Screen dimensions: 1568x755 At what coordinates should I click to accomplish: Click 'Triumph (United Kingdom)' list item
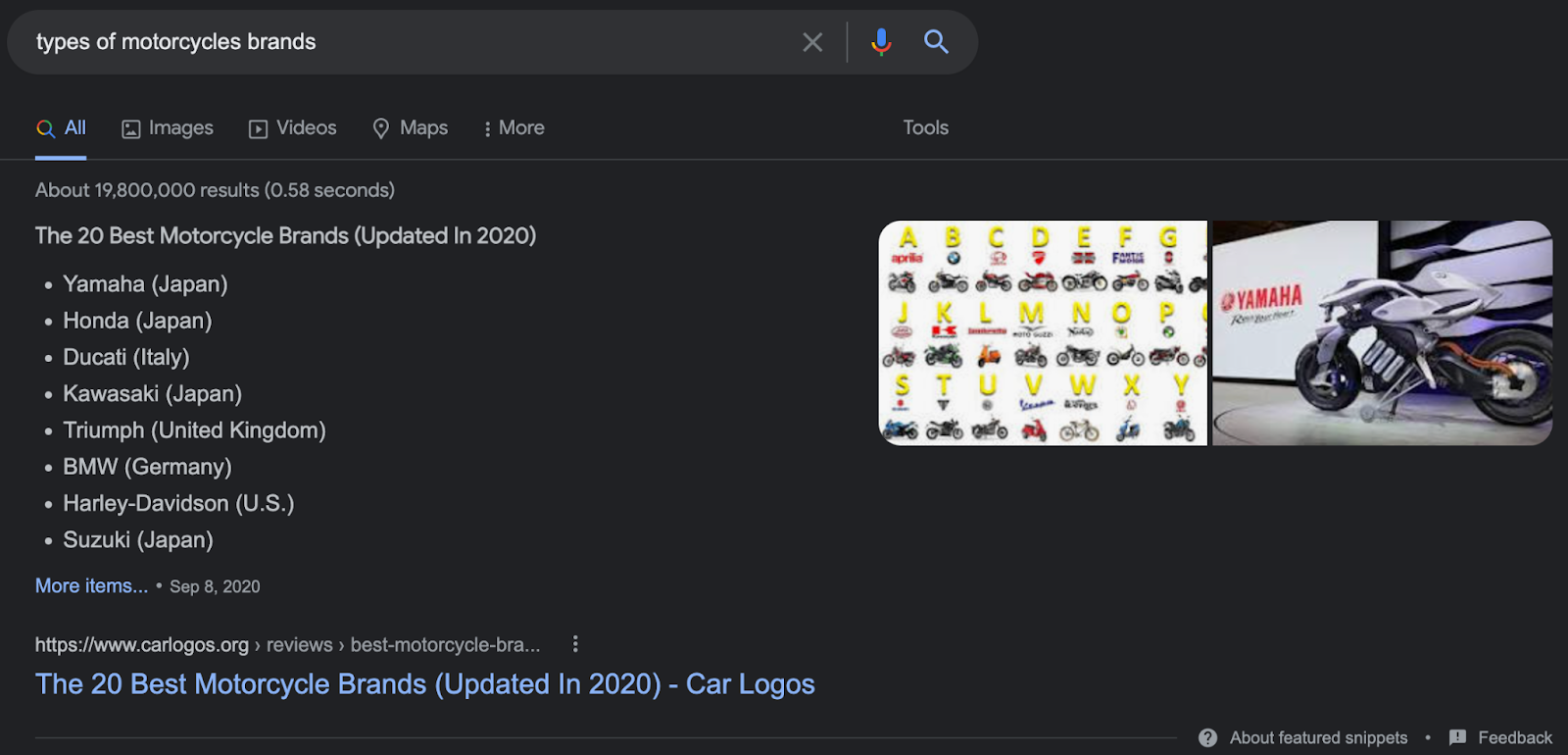pyautogui.click(x=194, y=429)
